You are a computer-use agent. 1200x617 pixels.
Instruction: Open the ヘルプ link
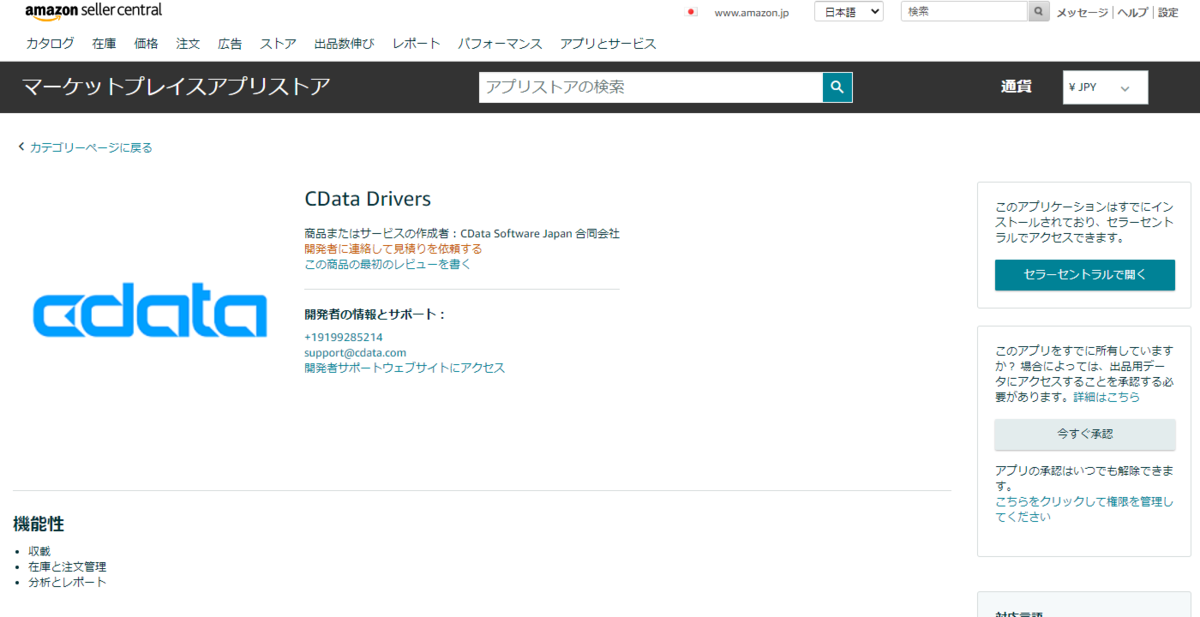pos(1133,12)
